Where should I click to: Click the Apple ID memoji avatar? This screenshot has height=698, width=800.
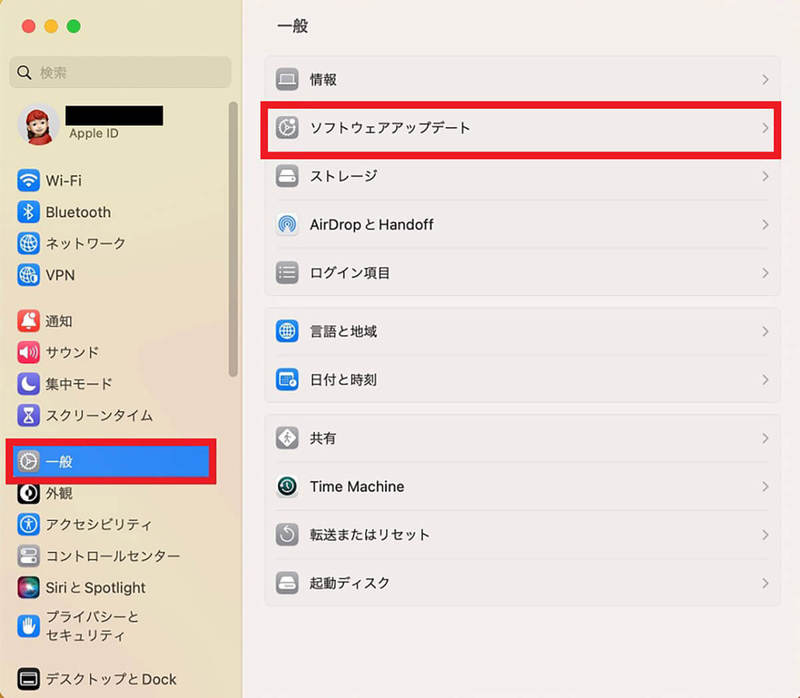[38, 125]
